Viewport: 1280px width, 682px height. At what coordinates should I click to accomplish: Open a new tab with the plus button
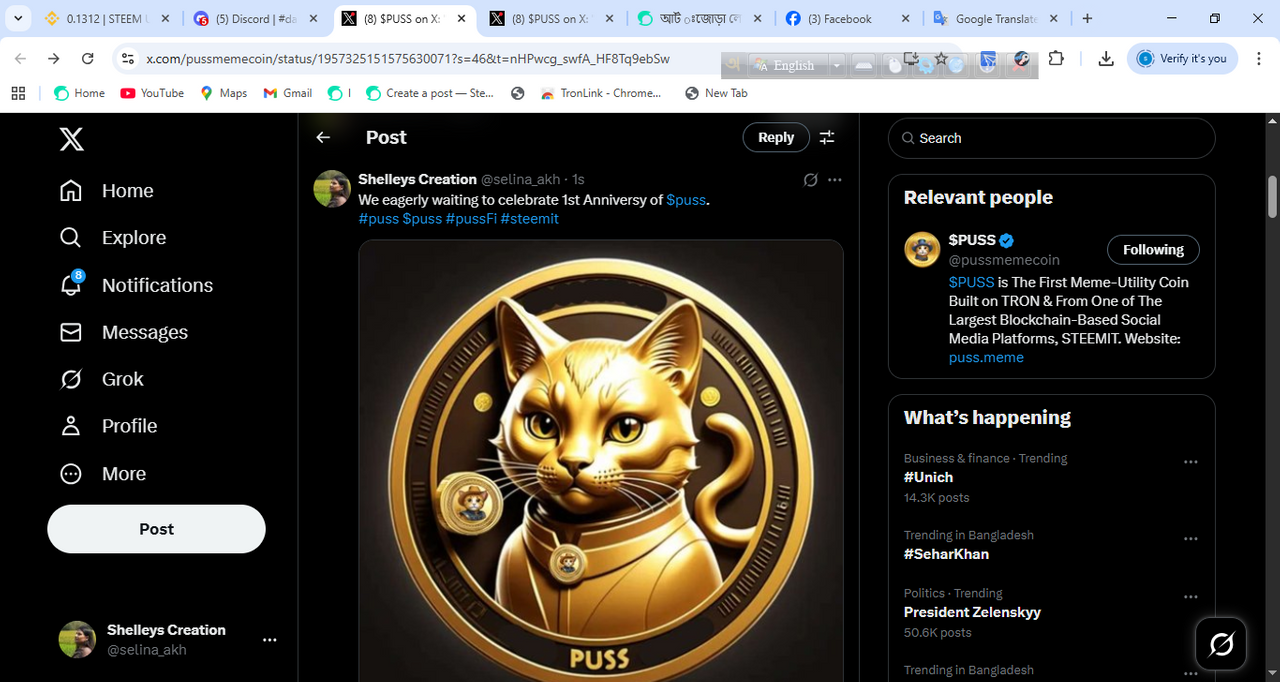click(1087, 18)
